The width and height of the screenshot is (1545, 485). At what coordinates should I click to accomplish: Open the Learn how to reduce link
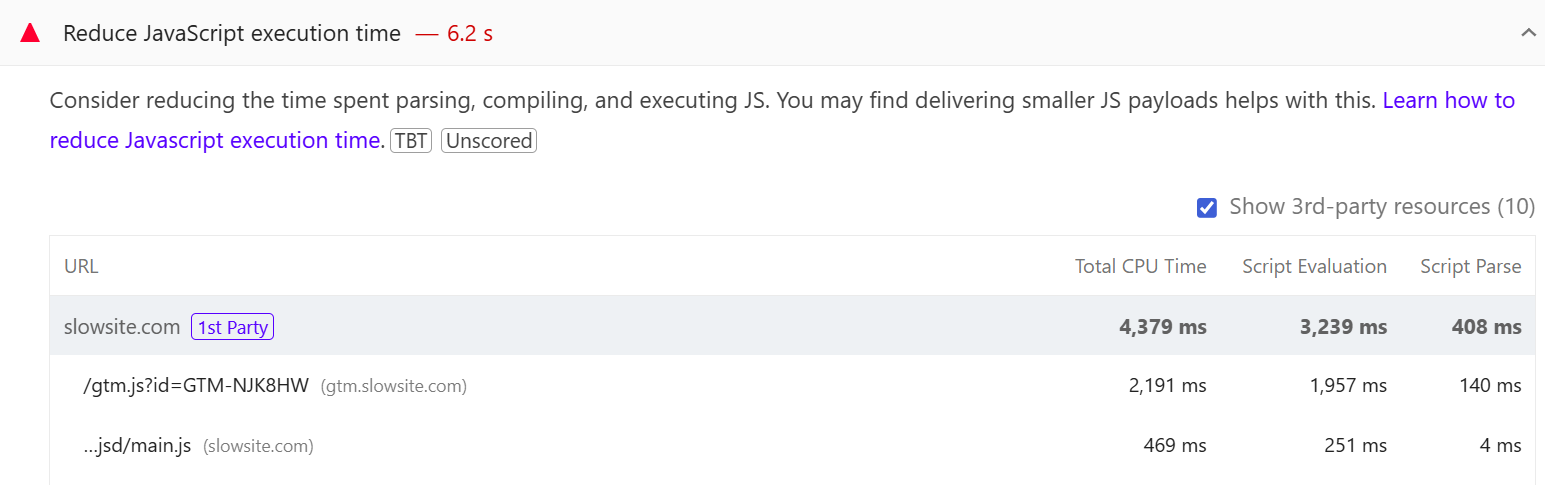pos(1448,100)
